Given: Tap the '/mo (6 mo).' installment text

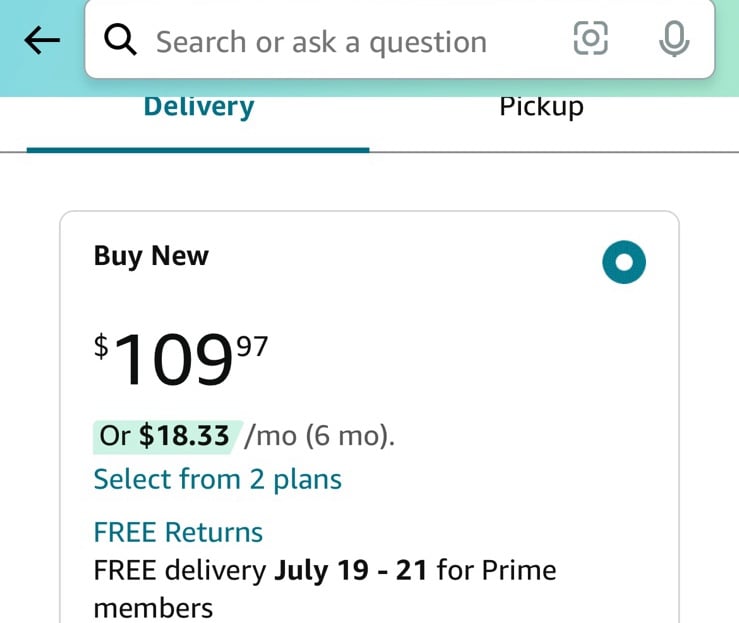Looking at the screenshot, I should (320, 436).
